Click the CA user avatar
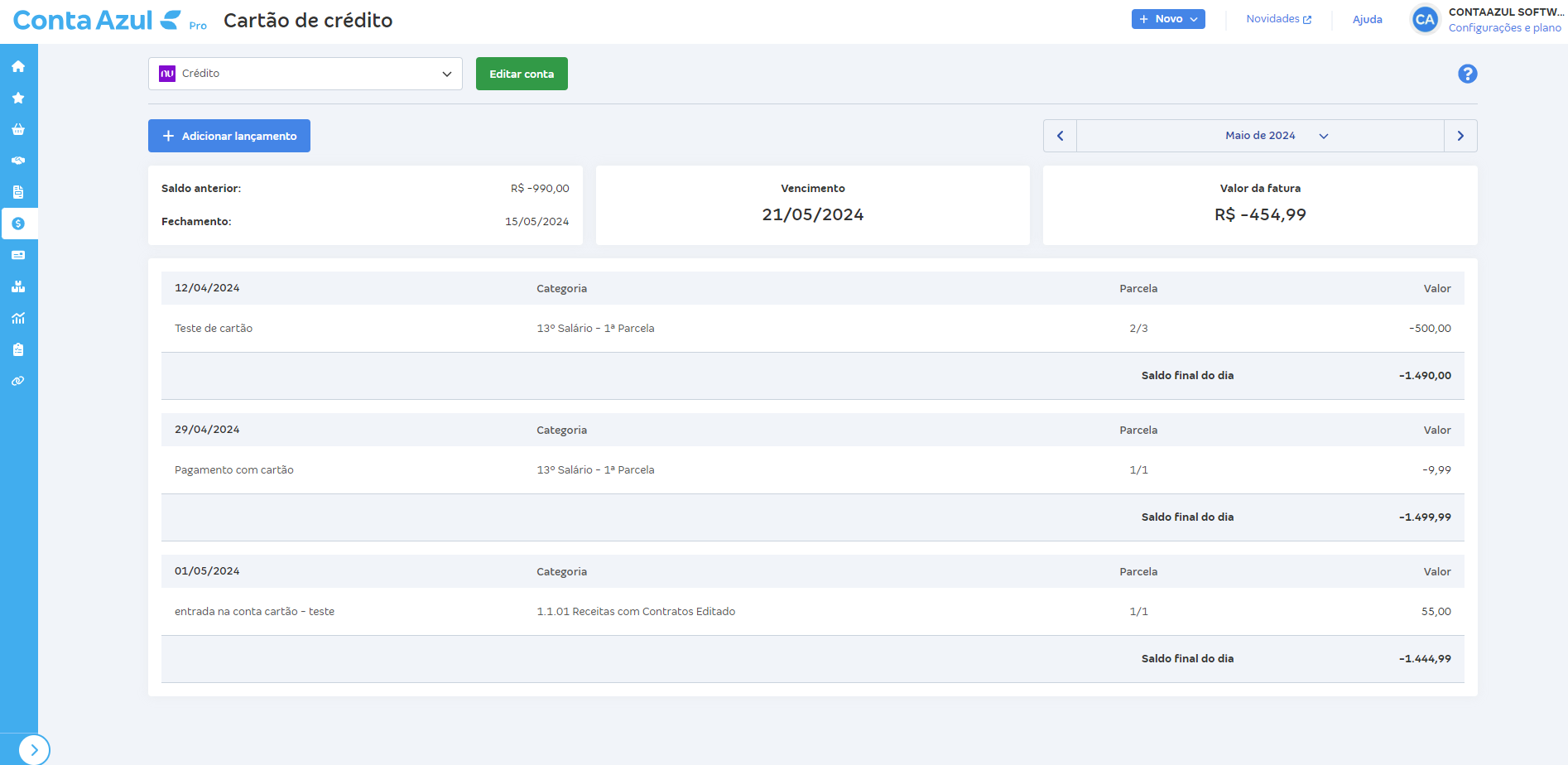Screen dimensions: 1568x765 (1425, 19)
